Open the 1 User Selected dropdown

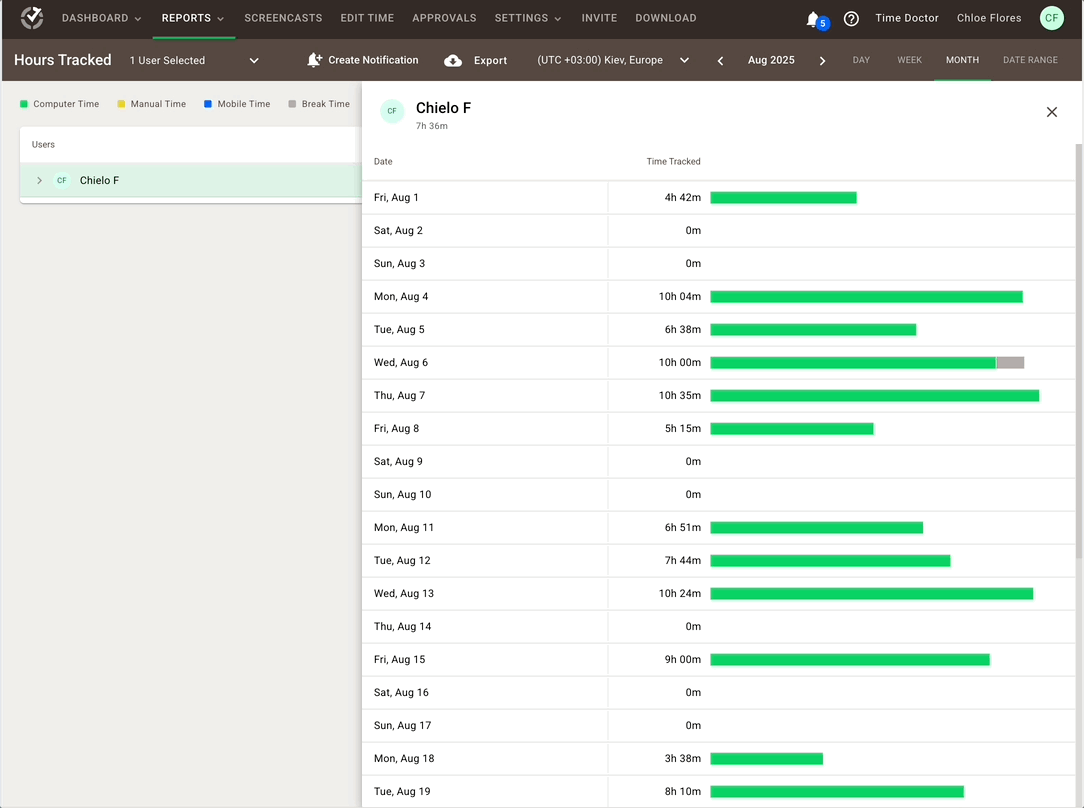pyautogui.click(x=194, y=61)
